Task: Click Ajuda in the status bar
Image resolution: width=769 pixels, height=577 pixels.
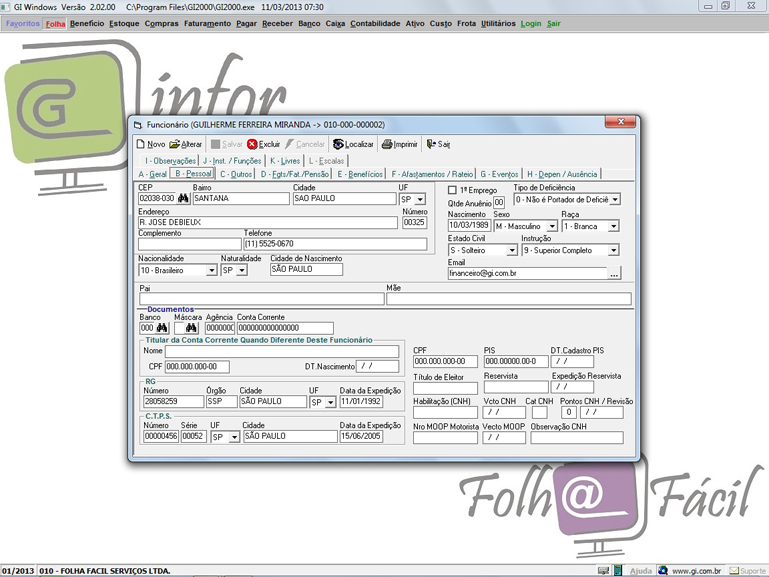Action: (641, 571)
